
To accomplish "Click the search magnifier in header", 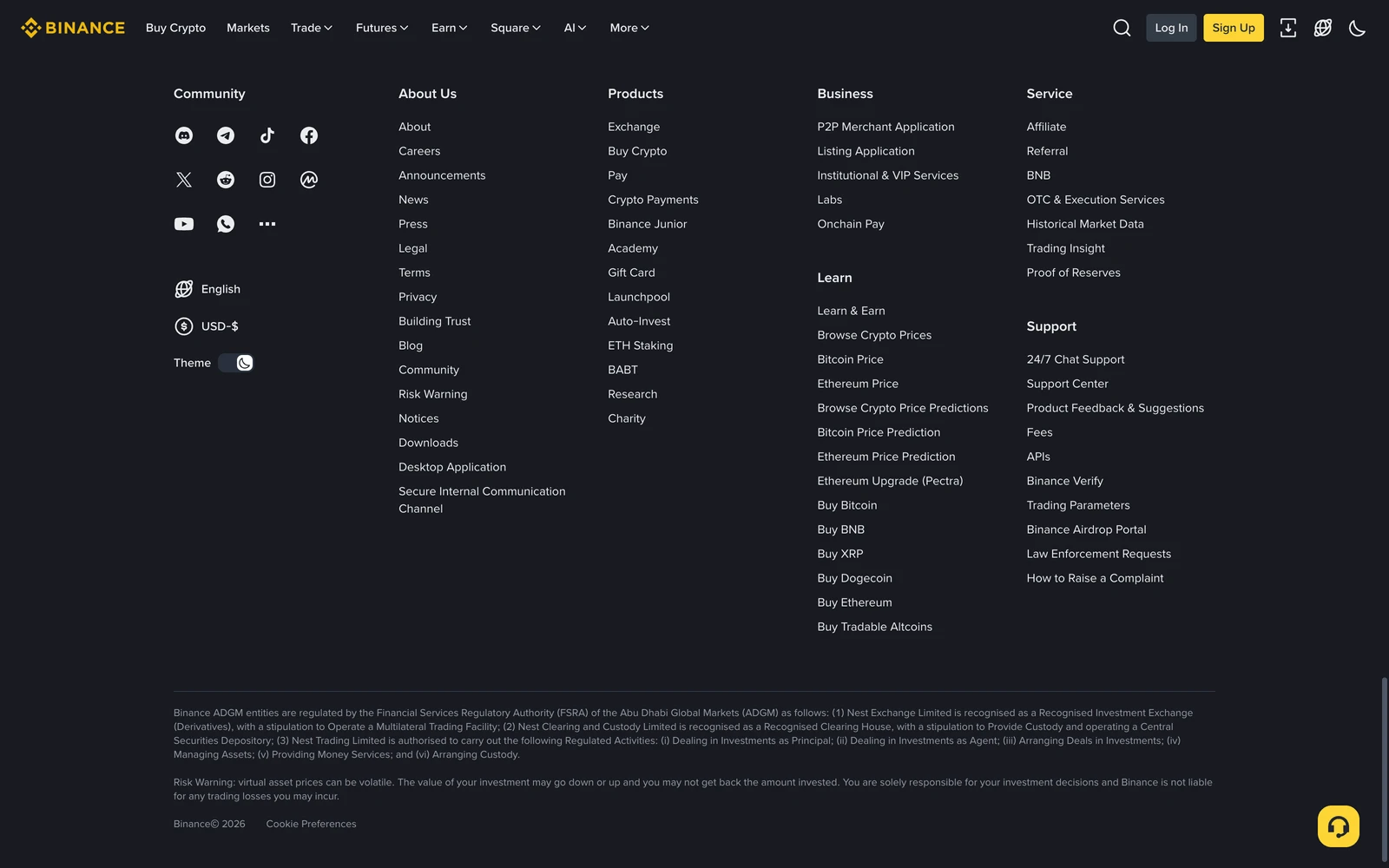I will 1122,28.
